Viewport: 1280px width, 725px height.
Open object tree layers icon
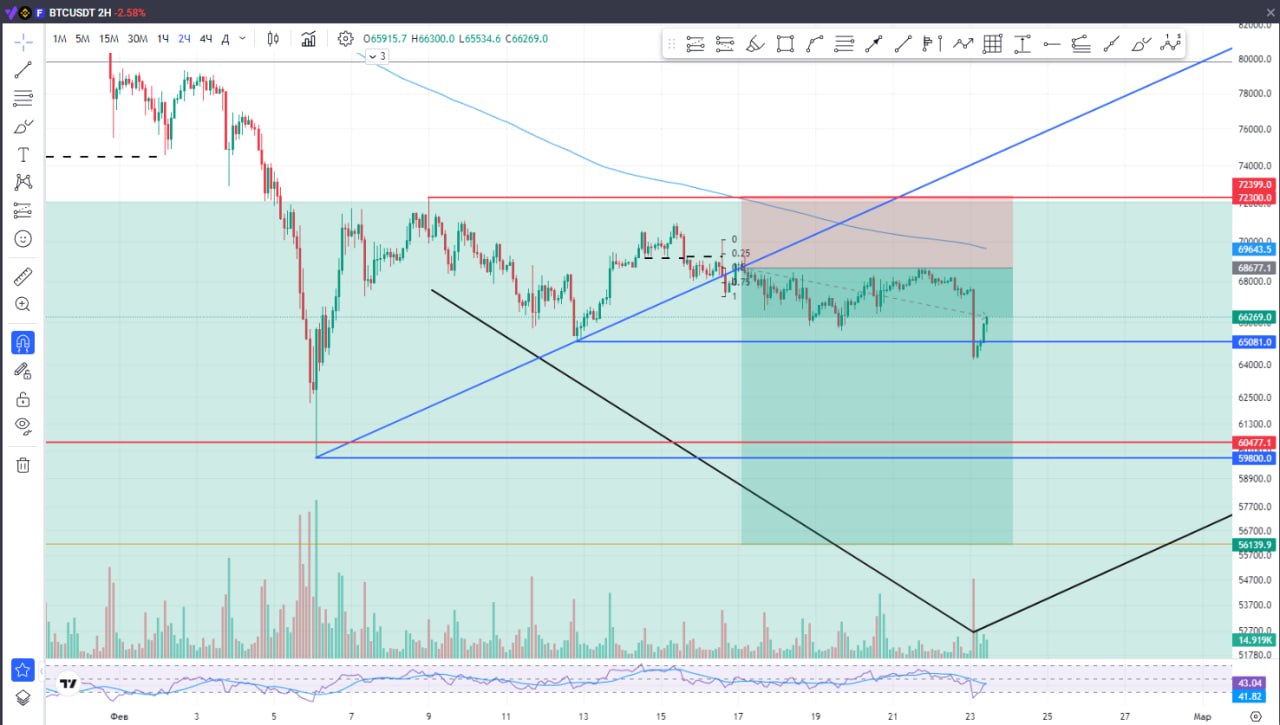coord(23,698)
